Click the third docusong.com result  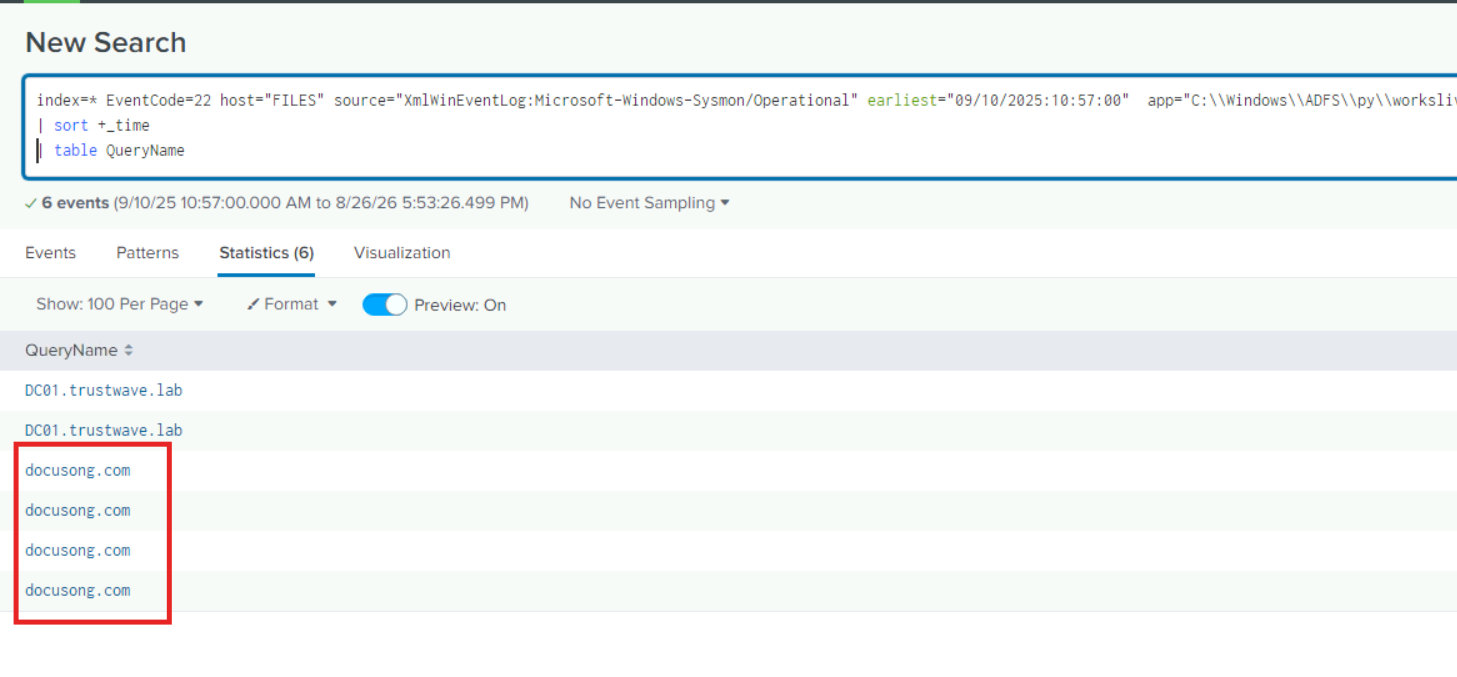coord(78,550)
